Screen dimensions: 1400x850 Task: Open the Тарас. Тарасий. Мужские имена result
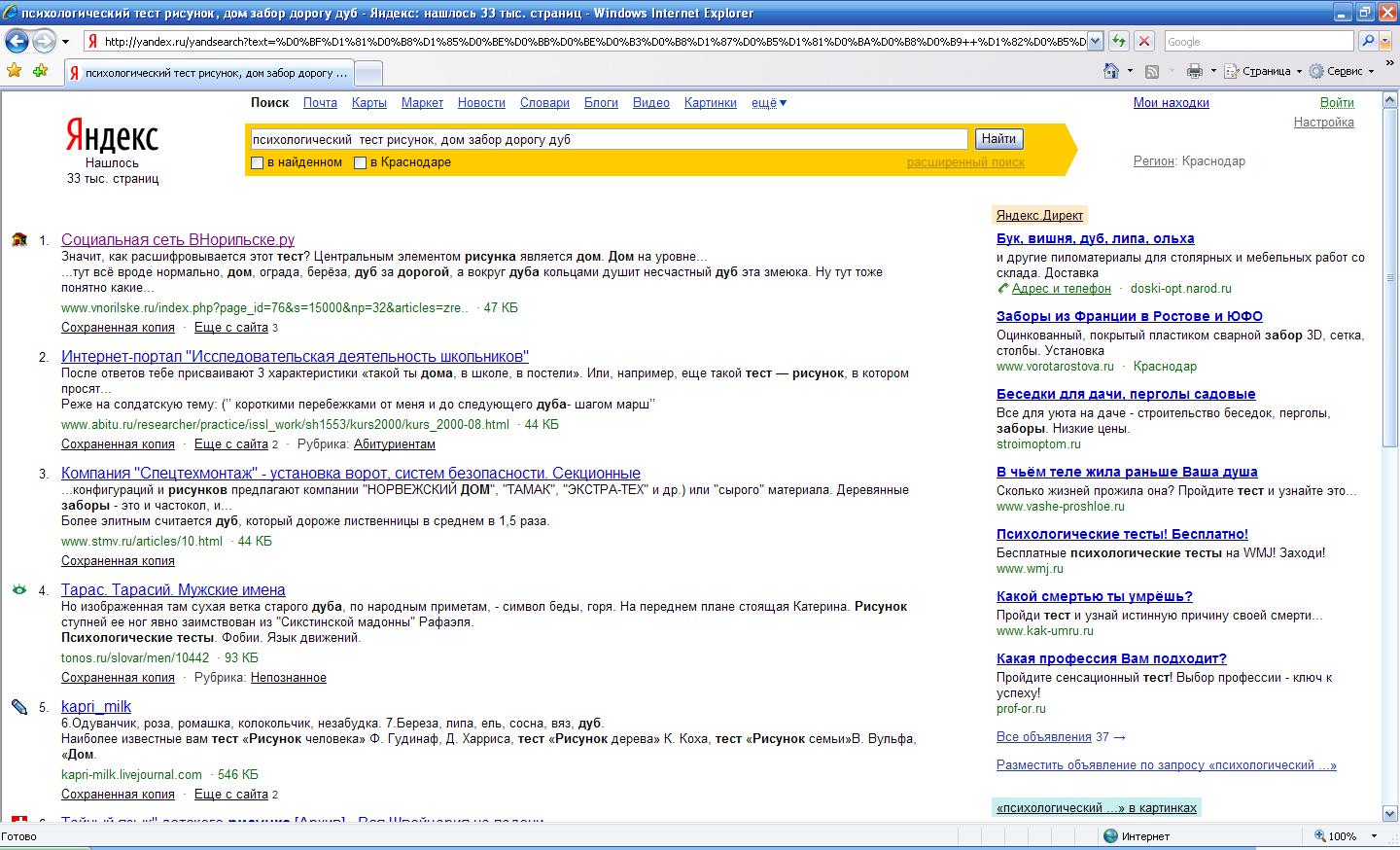pyautogui.click(x=173, y=589)
